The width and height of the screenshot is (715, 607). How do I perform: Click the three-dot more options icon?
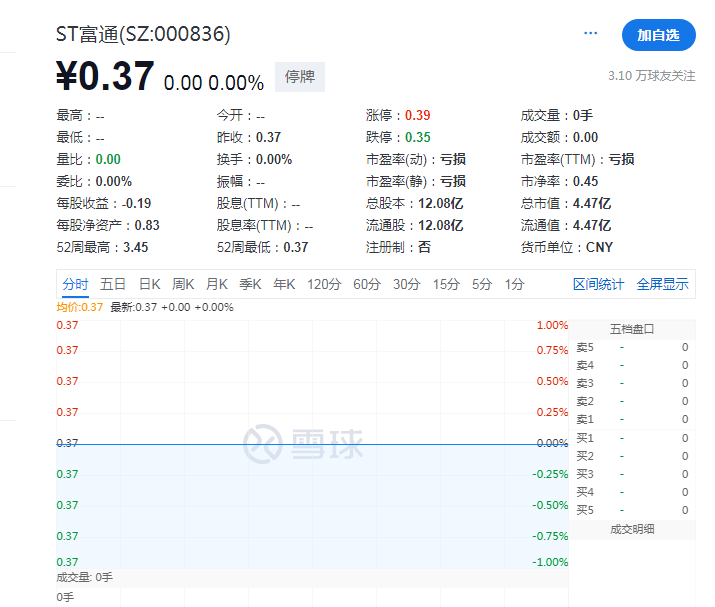tap(590, 34)
